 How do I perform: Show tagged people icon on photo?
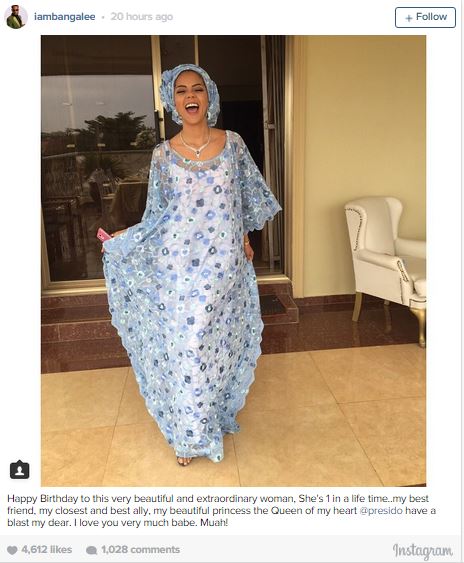coord(19,470)
